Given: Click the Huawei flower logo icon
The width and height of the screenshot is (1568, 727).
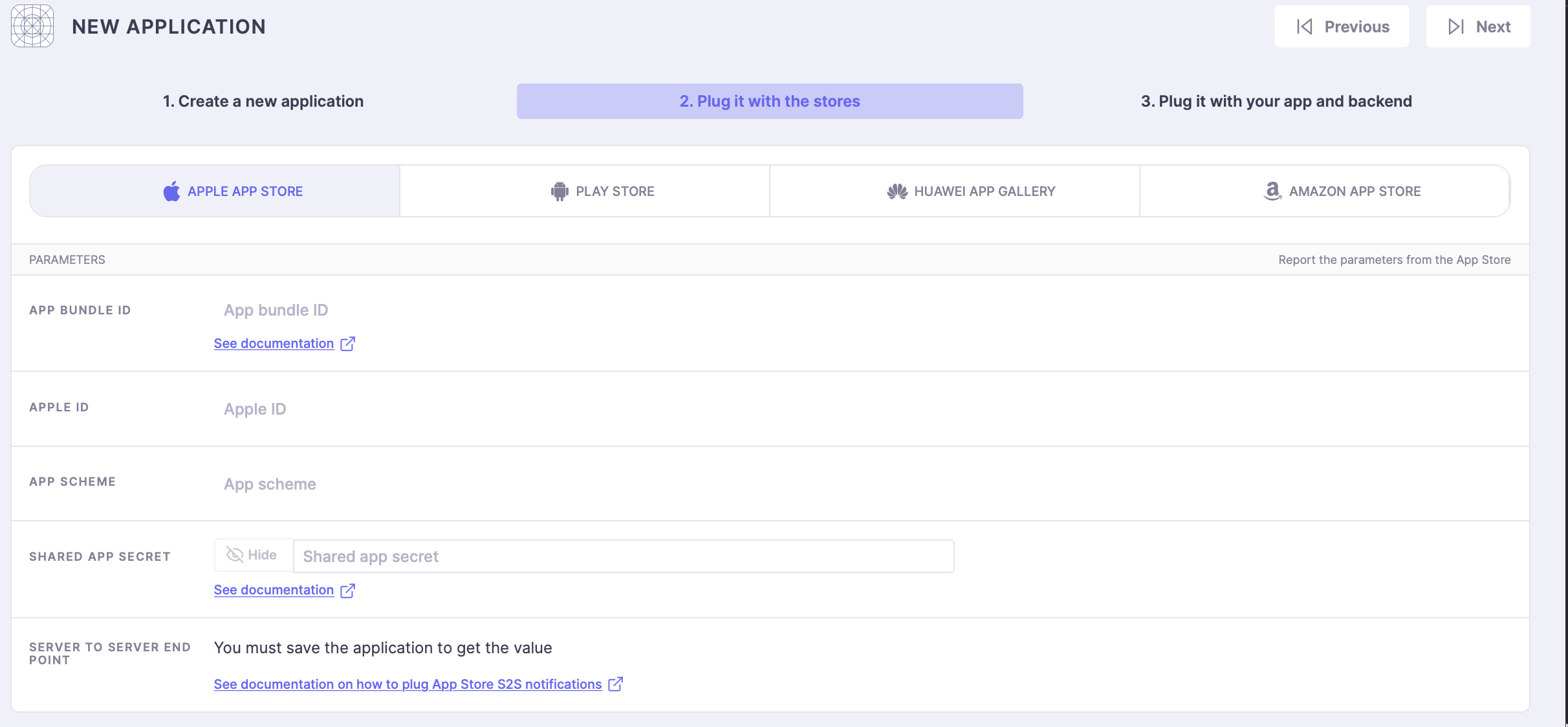Looking at the screenshot, I should [x=897, y=191].
